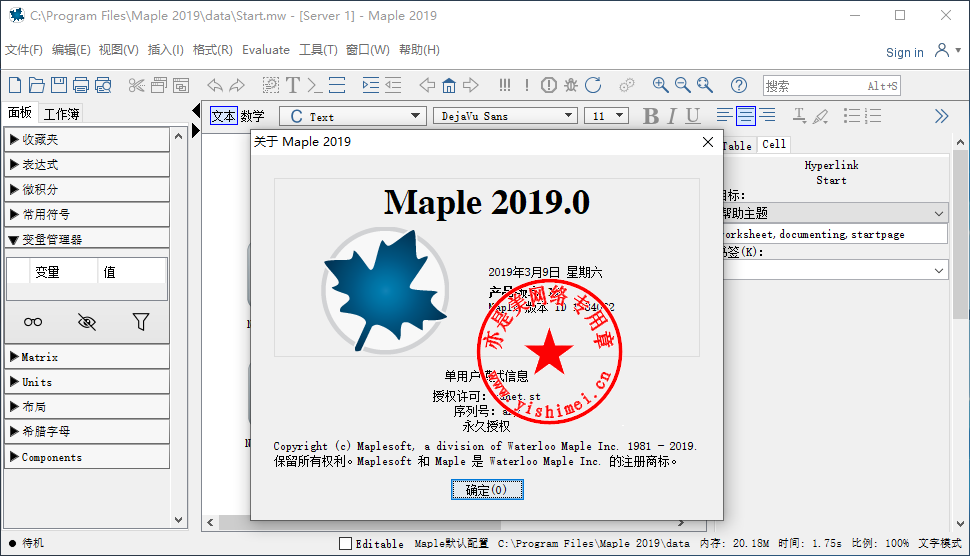
Task: Expand Components palette
Action: 87,457
